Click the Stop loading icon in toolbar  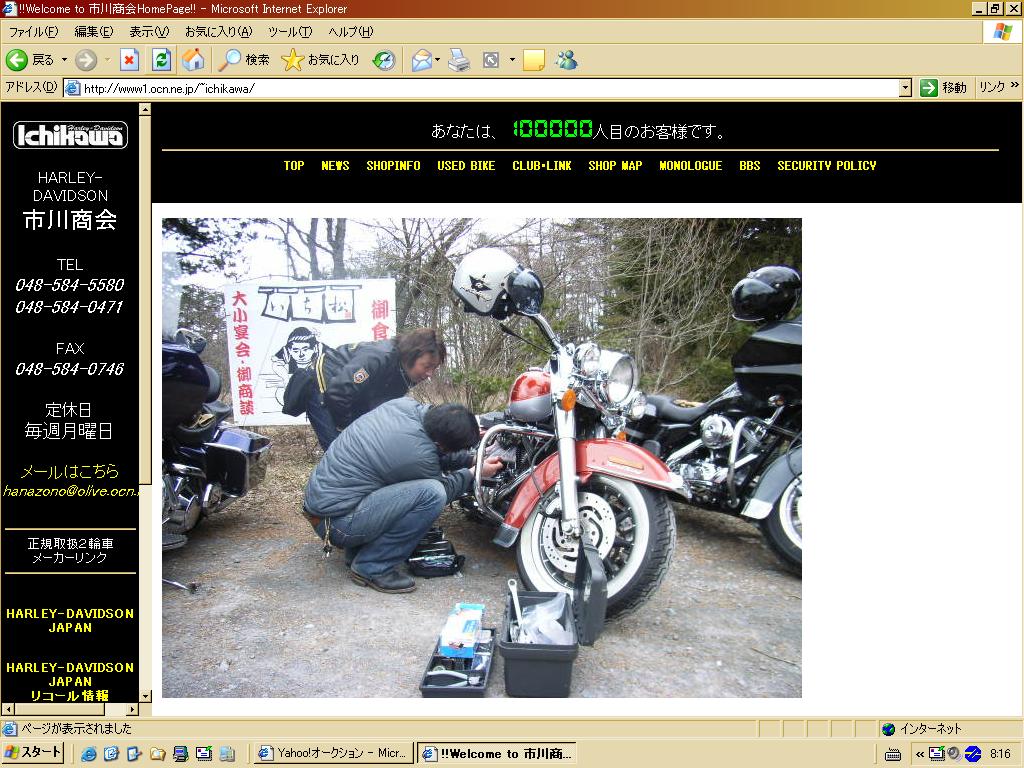tap(129, 60)
